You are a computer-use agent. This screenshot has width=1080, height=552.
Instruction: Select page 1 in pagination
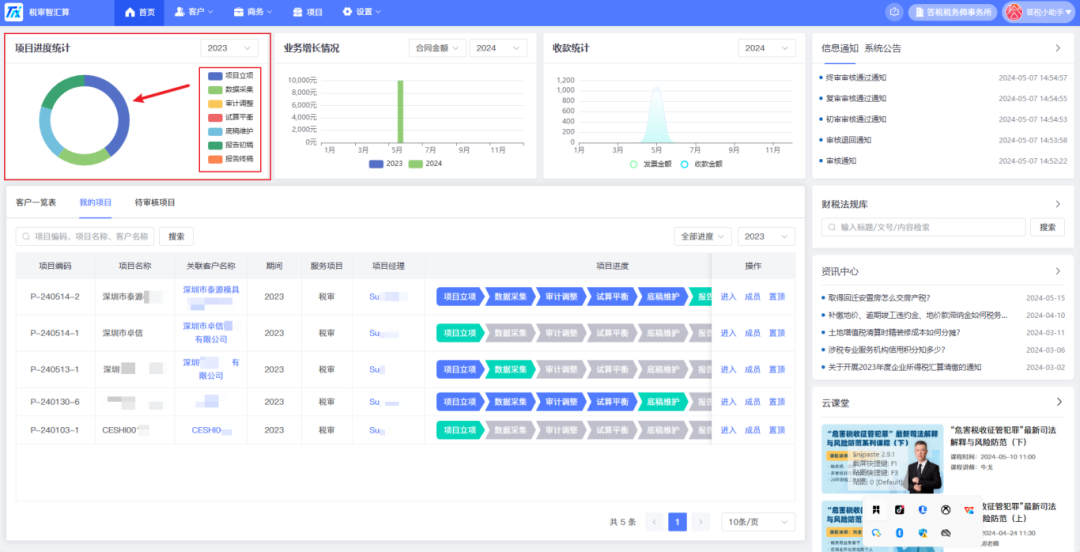(677, 522)
